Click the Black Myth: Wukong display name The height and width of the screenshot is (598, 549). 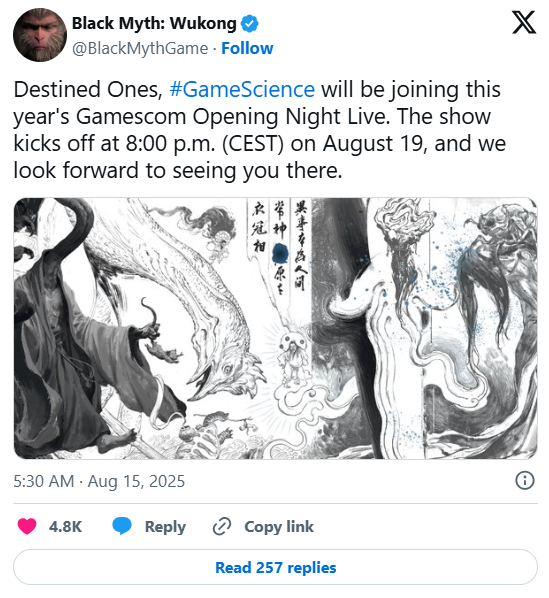(x=154, y=23)
